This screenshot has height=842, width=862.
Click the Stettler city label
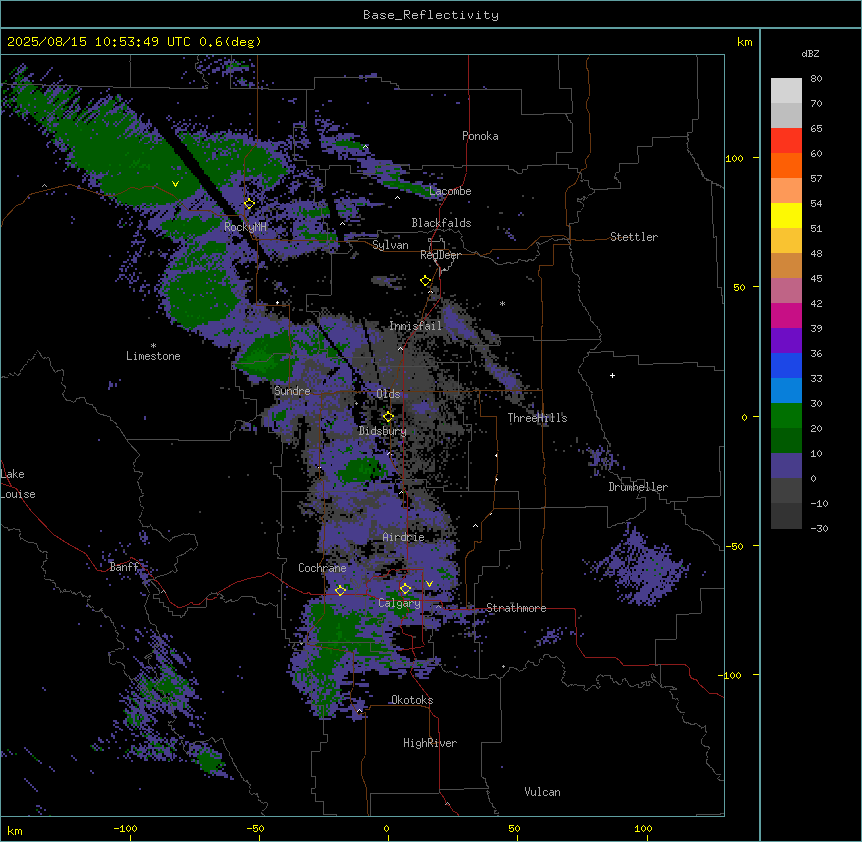[634, 237]
